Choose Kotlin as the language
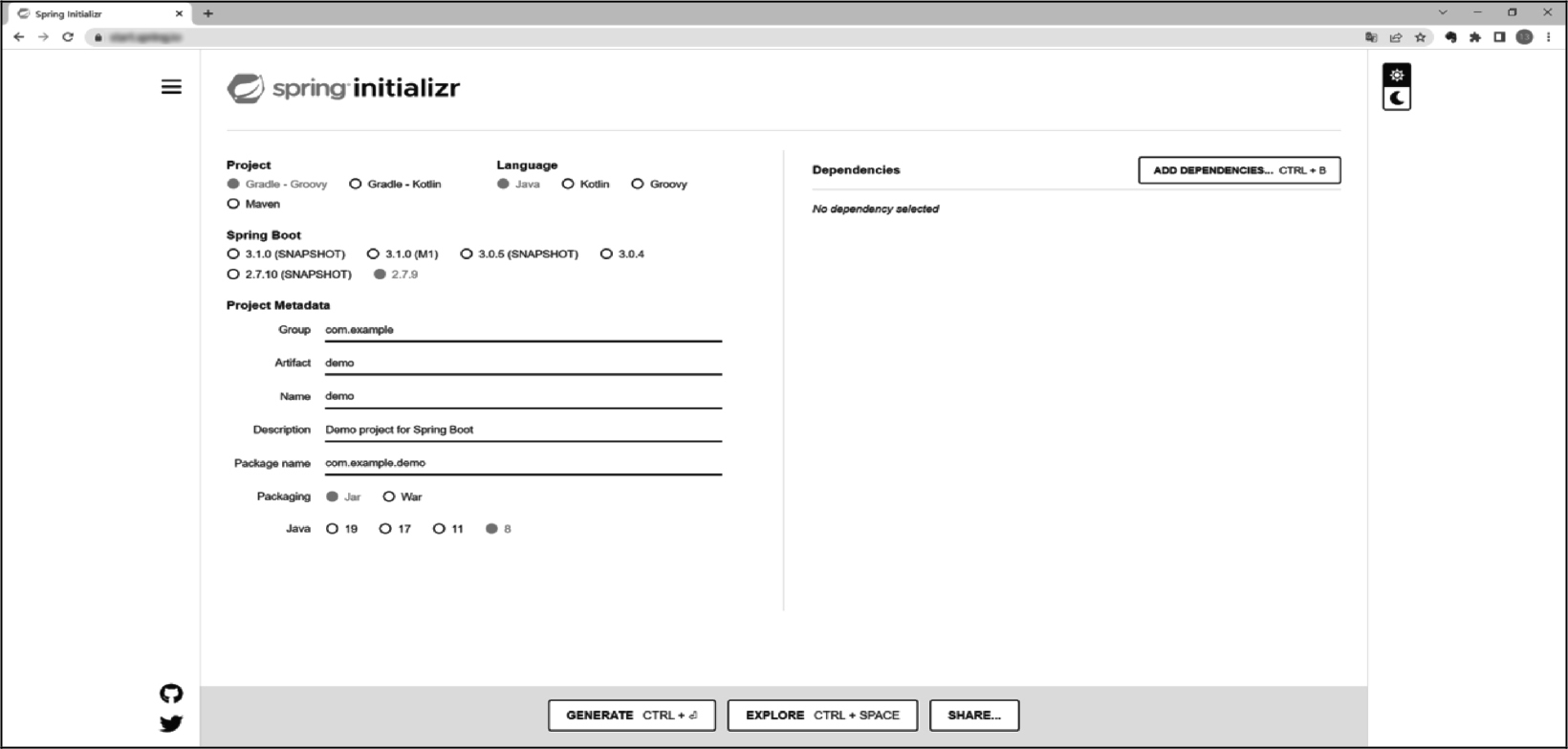 click(585, 184)
